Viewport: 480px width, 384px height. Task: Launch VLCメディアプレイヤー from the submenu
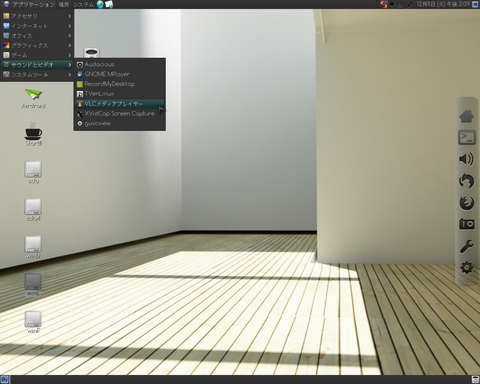tap(120, 104)
